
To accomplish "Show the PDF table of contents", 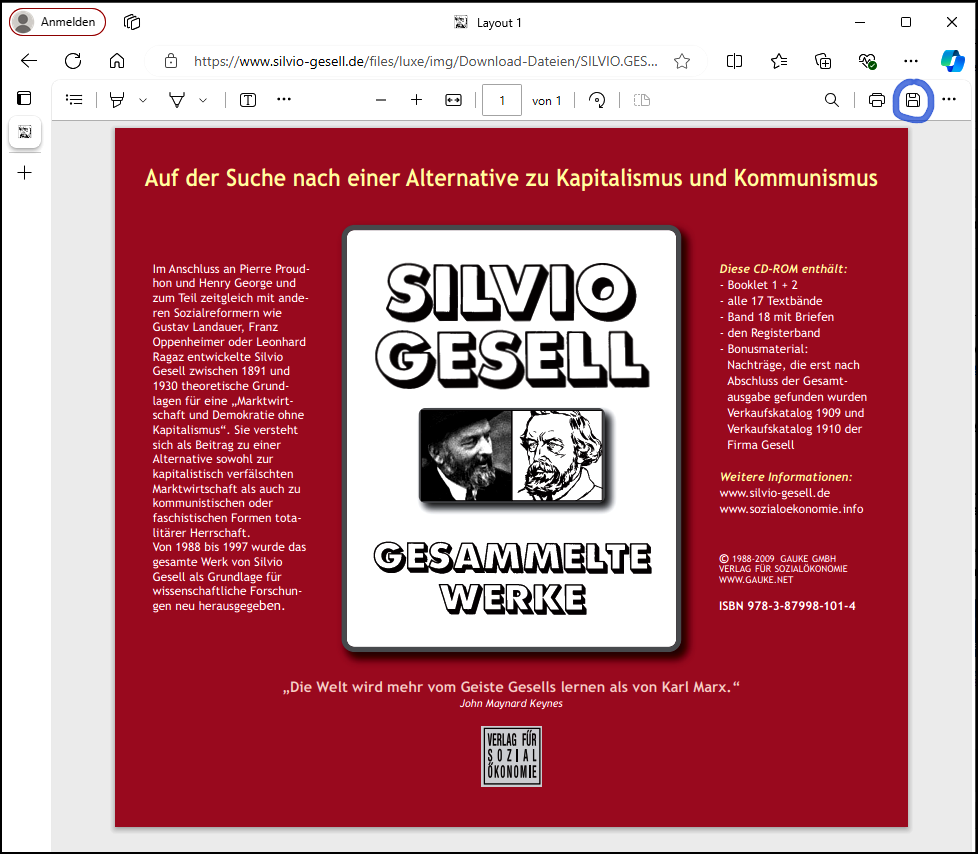I will click(x=74, y=100).
